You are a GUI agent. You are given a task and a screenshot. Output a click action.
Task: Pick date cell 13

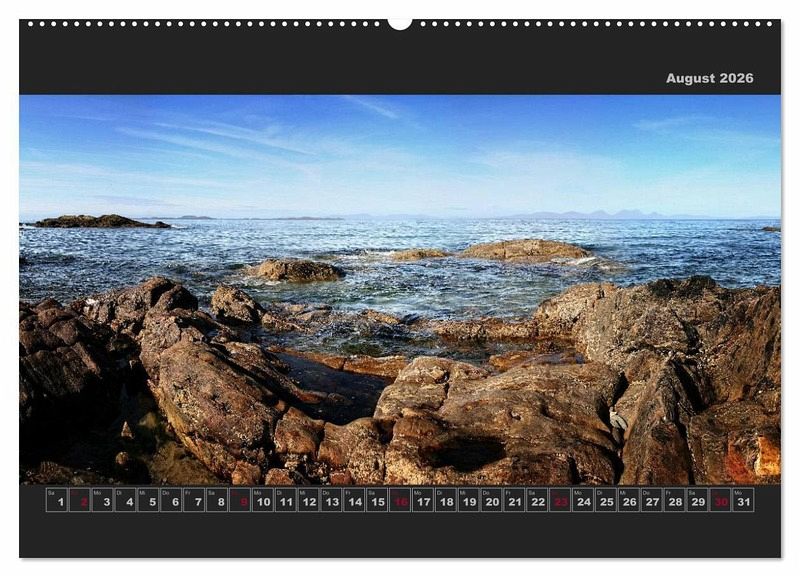pyautogui.click(x=332, y=500)
